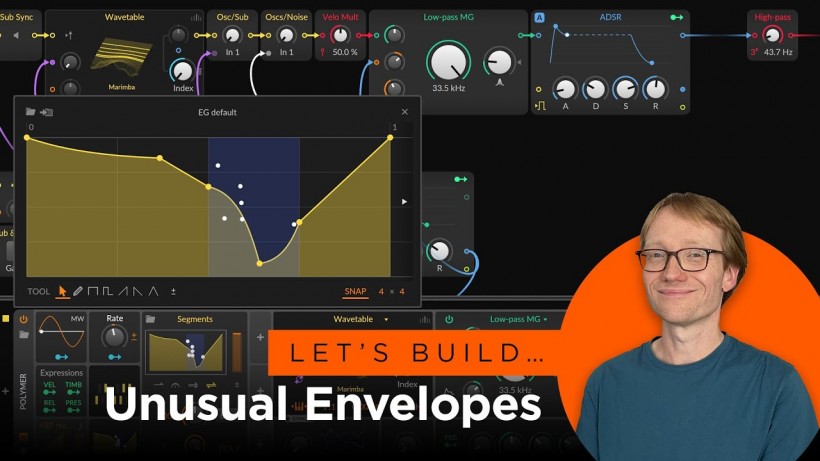Adjust the Low-pass MG cutoff knob
Viewport: 820px width, 461px height.
[x=448, y=62]
